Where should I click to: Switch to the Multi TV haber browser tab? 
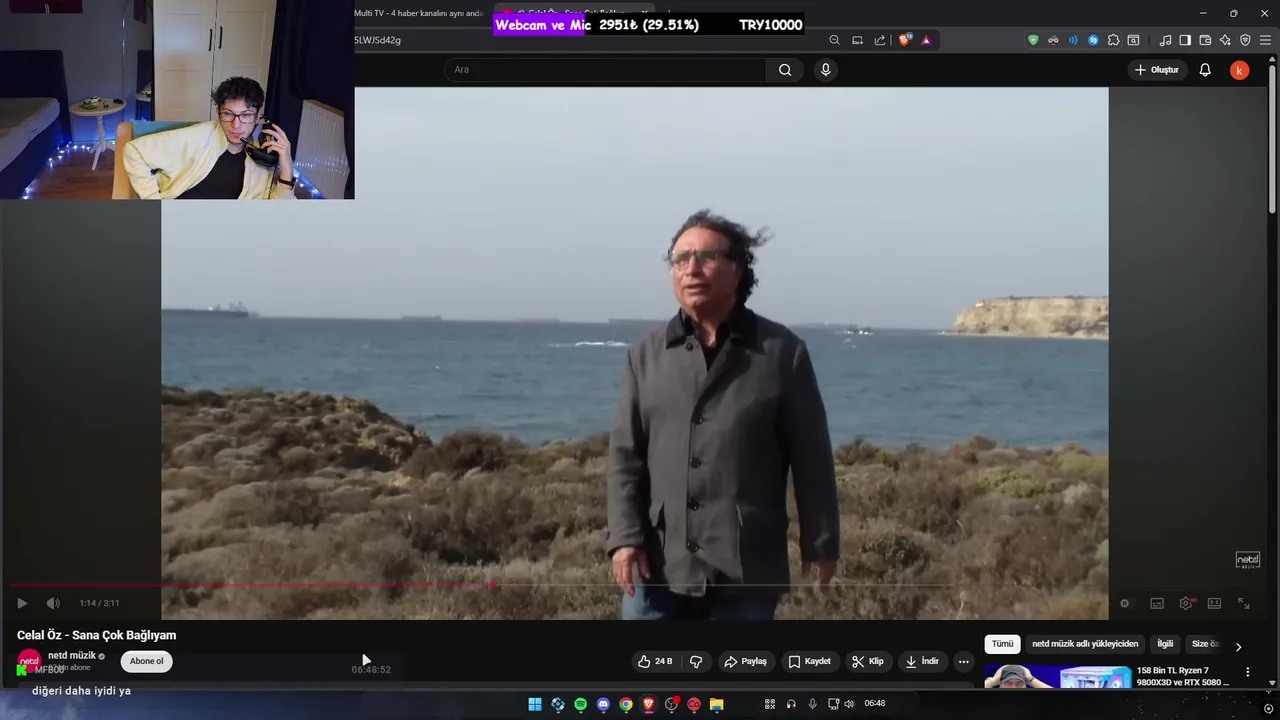(x=420, y=13)
